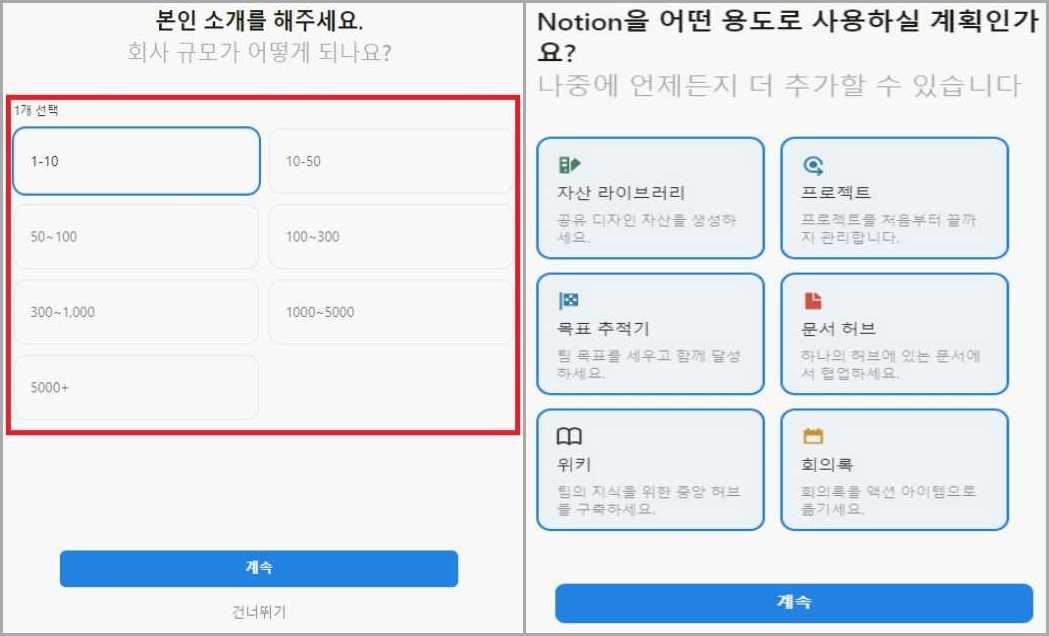This screenshot has height=636, width=1049.
Task: Select the 목표 추적기 card
Action: tap(650, 334)
